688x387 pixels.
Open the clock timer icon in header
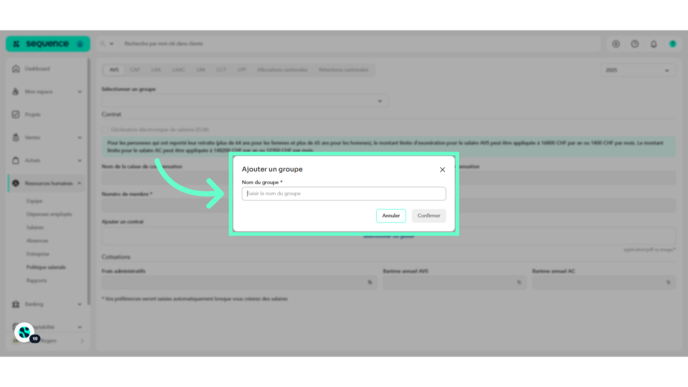[635, 44]
